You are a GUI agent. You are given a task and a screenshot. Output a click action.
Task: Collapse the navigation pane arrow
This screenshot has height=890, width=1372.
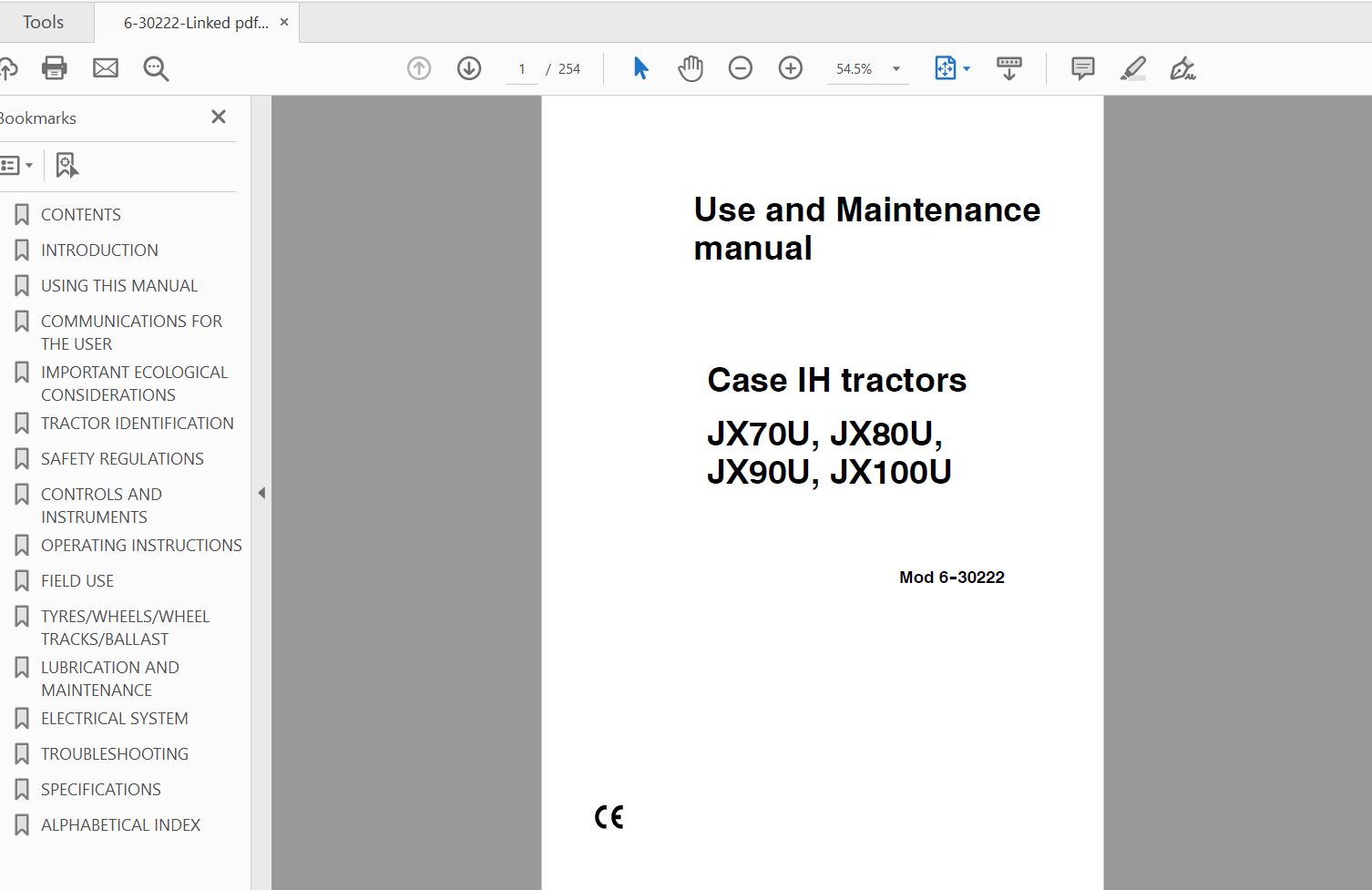point(261,493)
